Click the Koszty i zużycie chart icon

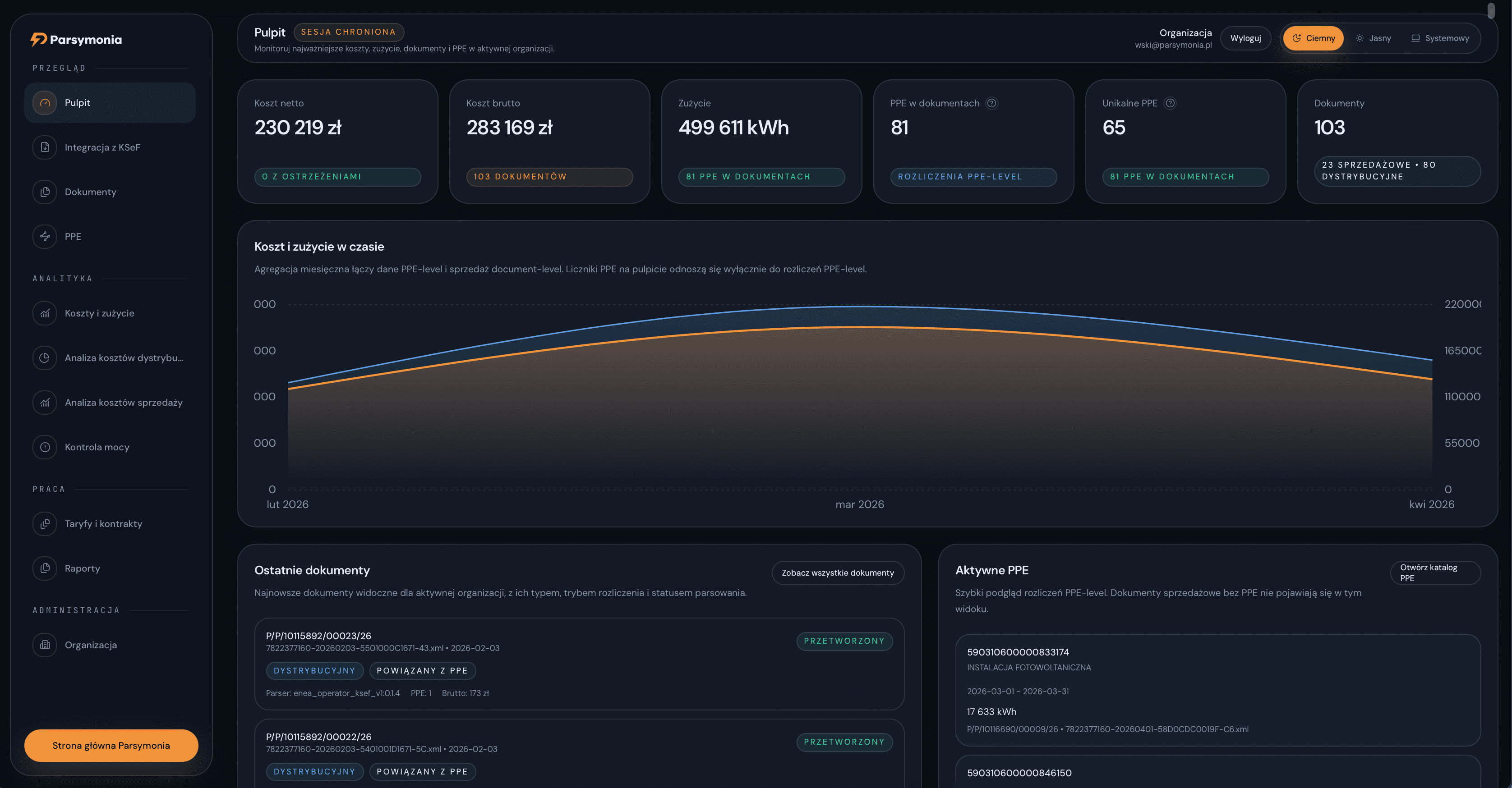coord(45,313)
